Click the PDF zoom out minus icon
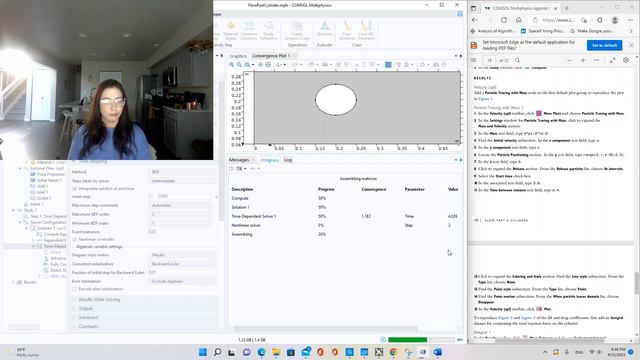 (569, 60)
